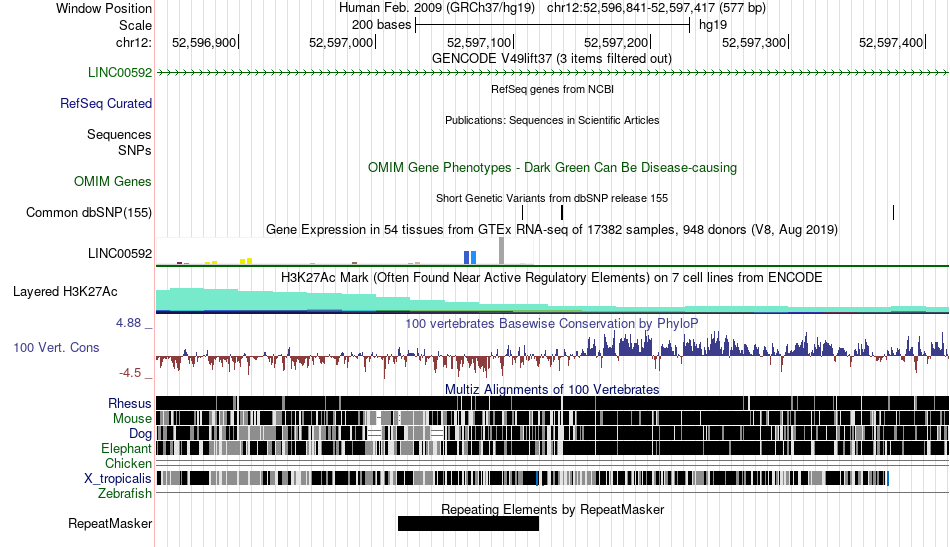The width and height of the screenshot is (950, 547).
Task: Click the 52,597,400 ruler coordinate
Action: pos(891,42)
